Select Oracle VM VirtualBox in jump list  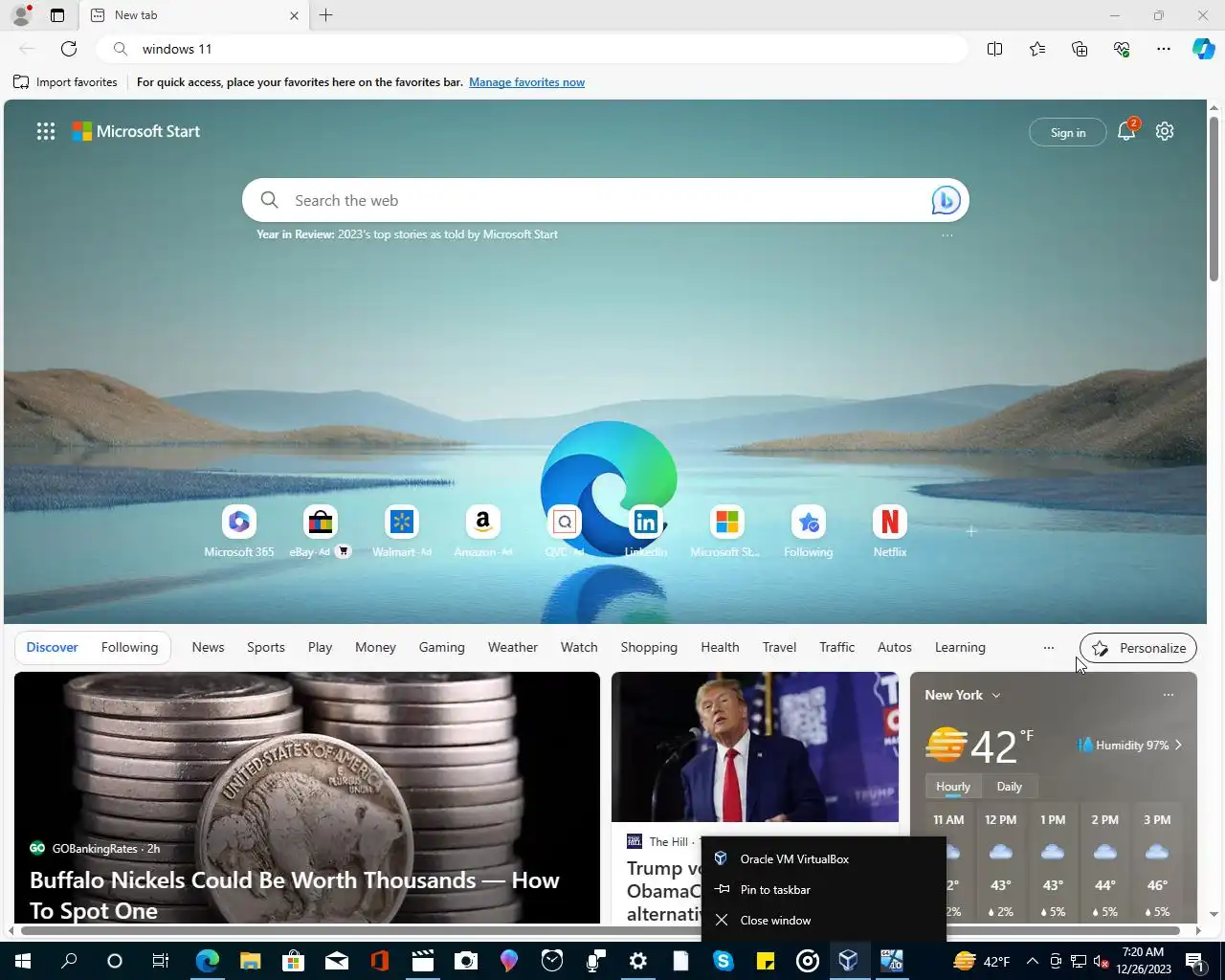coord(823,859)
